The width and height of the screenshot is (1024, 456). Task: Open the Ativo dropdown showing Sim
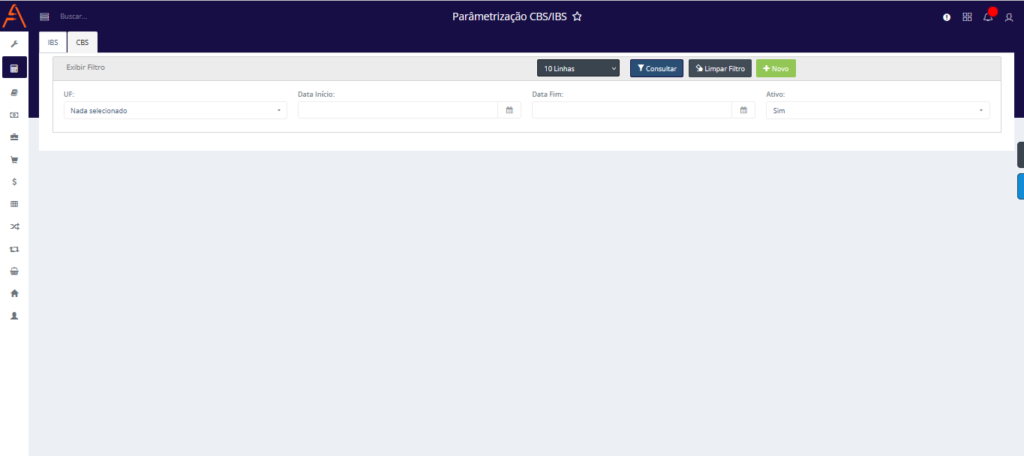tap(877, 111)
